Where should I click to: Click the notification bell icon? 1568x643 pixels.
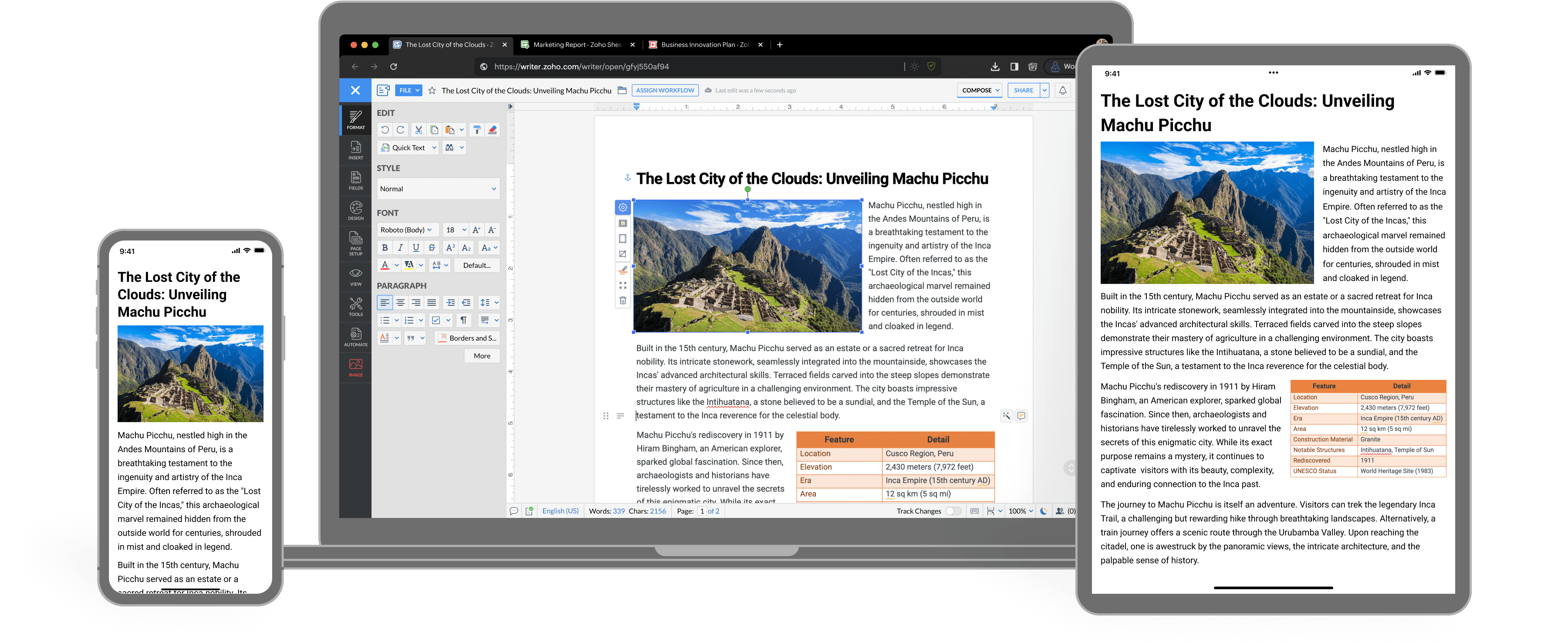pyautogui.click(x=1063, y=90)
